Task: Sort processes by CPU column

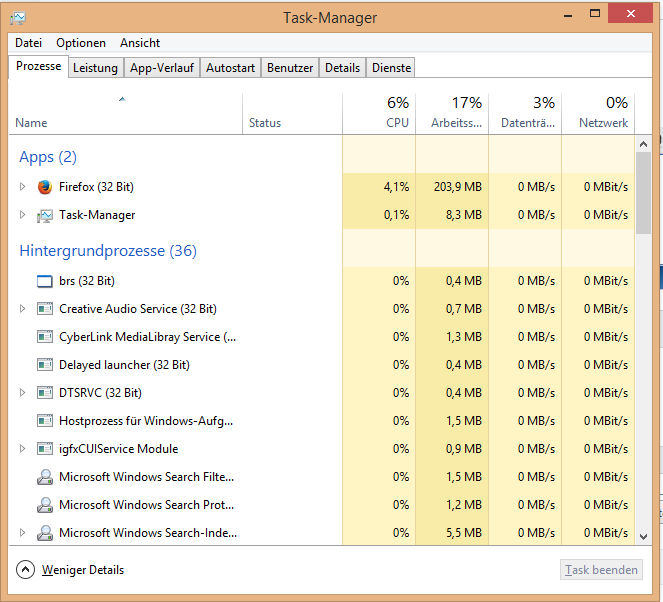Action: pos(379,114)
